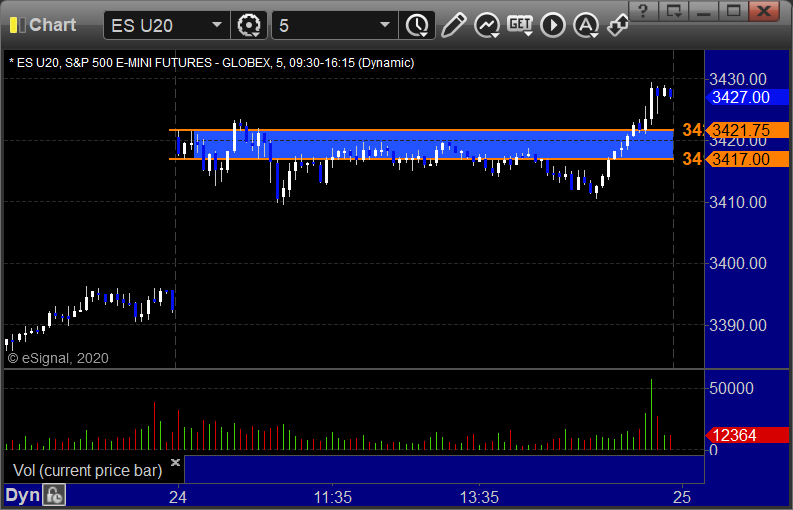Click the 3400.00 price axis label
Image resolution: width=793 pixels, height=510 pixels.
coord(738,263)
